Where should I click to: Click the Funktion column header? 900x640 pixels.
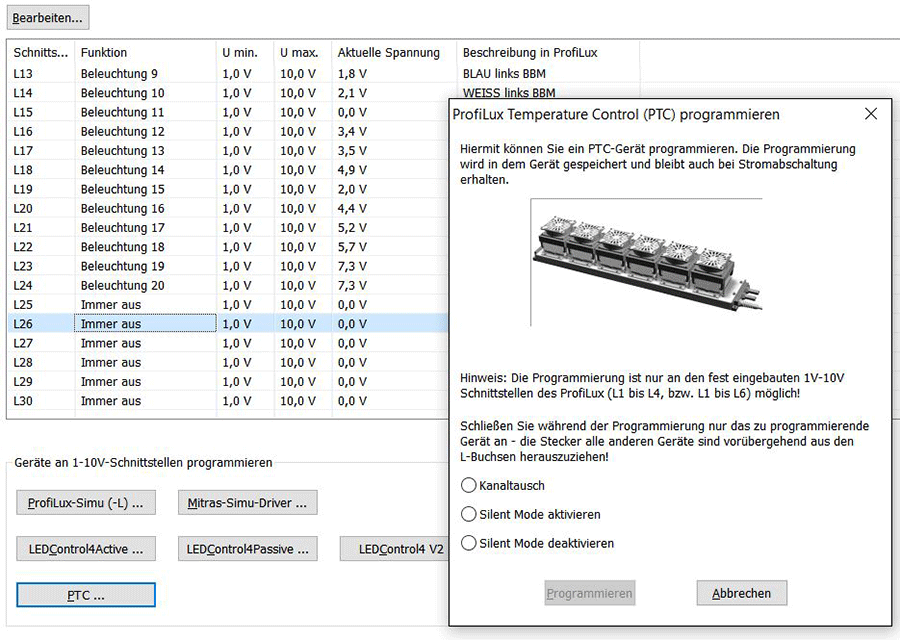coord(105,52)
